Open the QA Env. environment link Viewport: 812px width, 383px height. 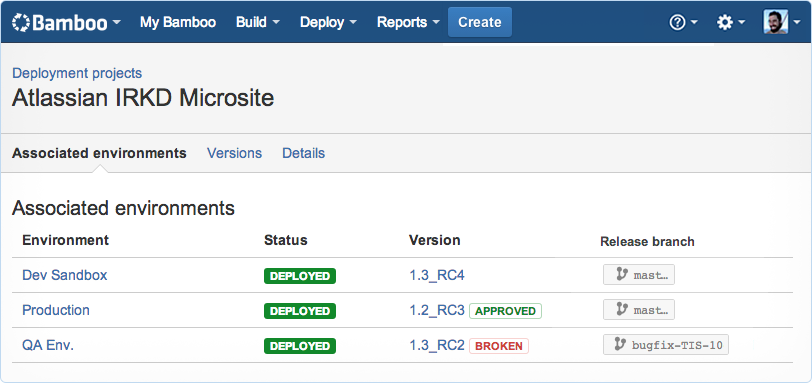click(48, 345)
